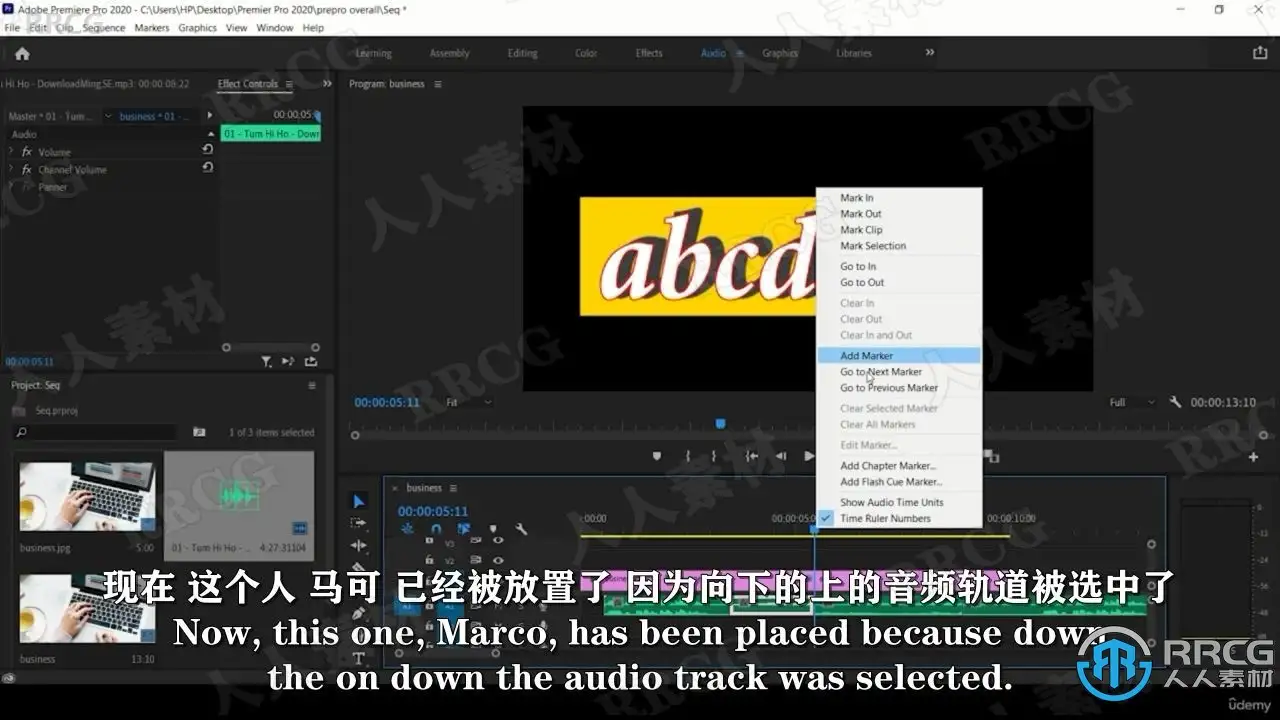
Task: Open the Effect Controls panel menu
Action: (x=289, y=84)
